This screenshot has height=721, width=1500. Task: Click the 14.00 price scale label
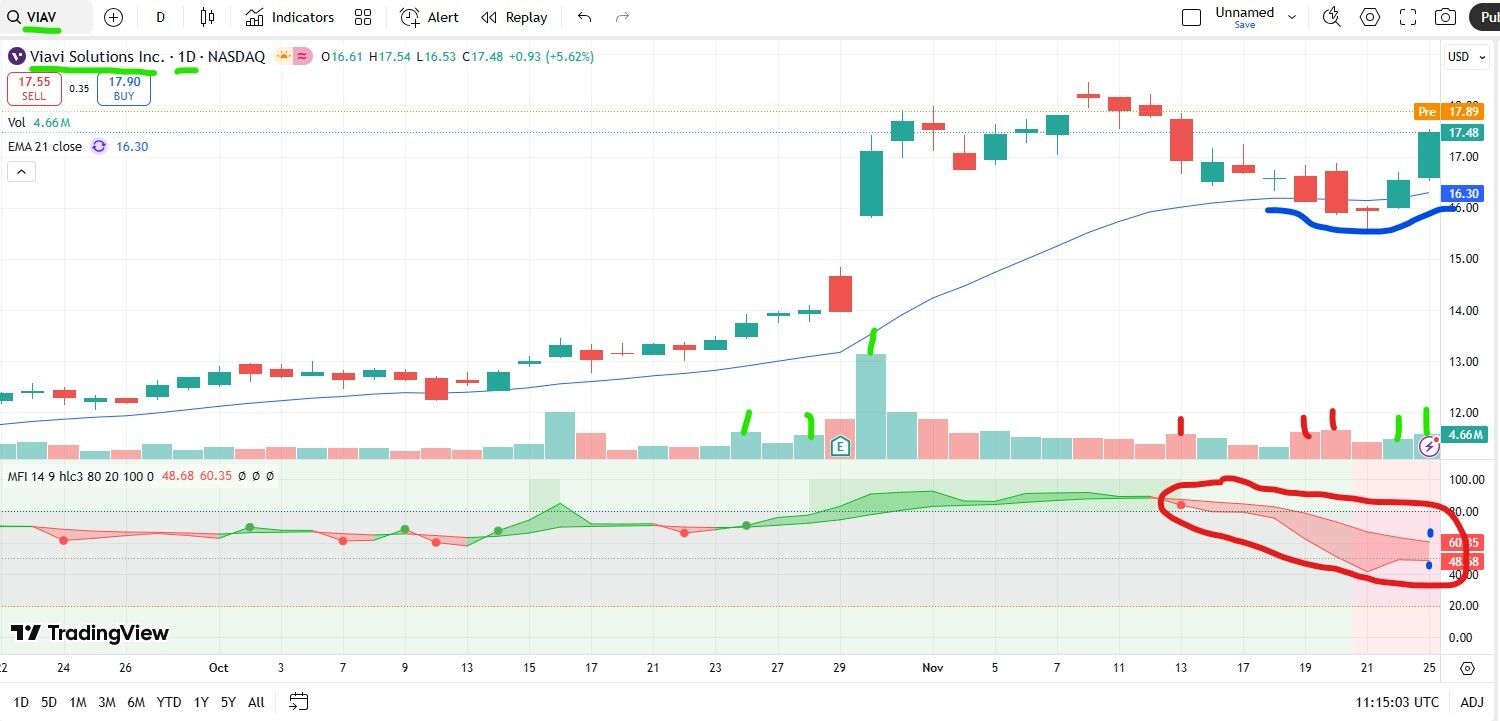point(1463,310)
